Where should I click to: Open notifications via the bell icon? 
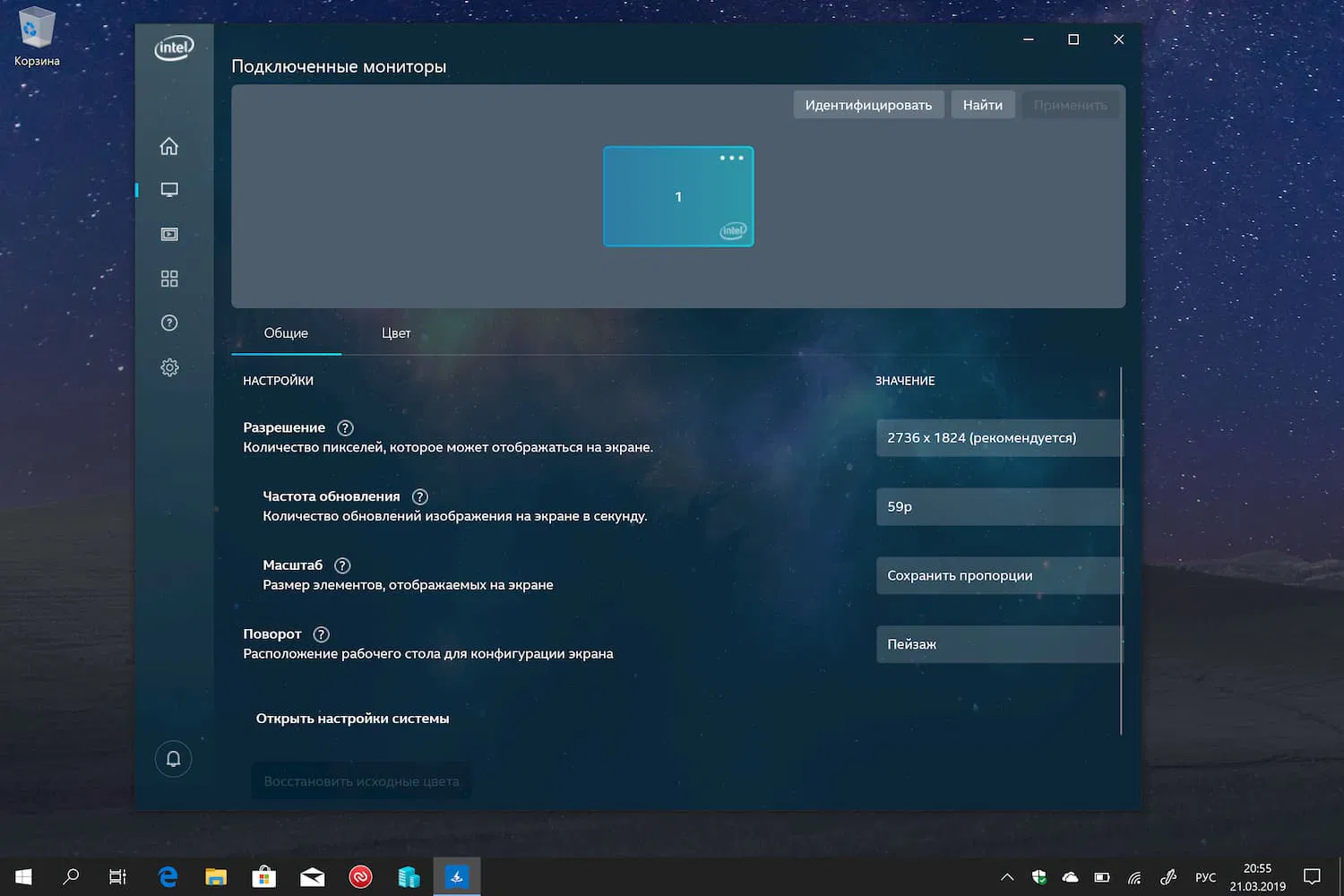[x=173, y=759]
